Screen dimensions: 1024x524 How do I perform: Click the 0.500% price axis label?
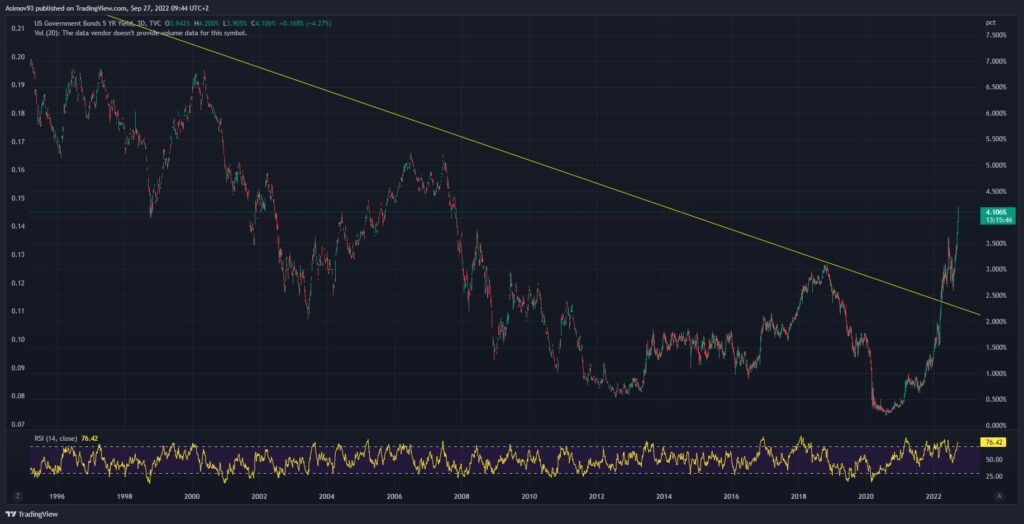996,399
